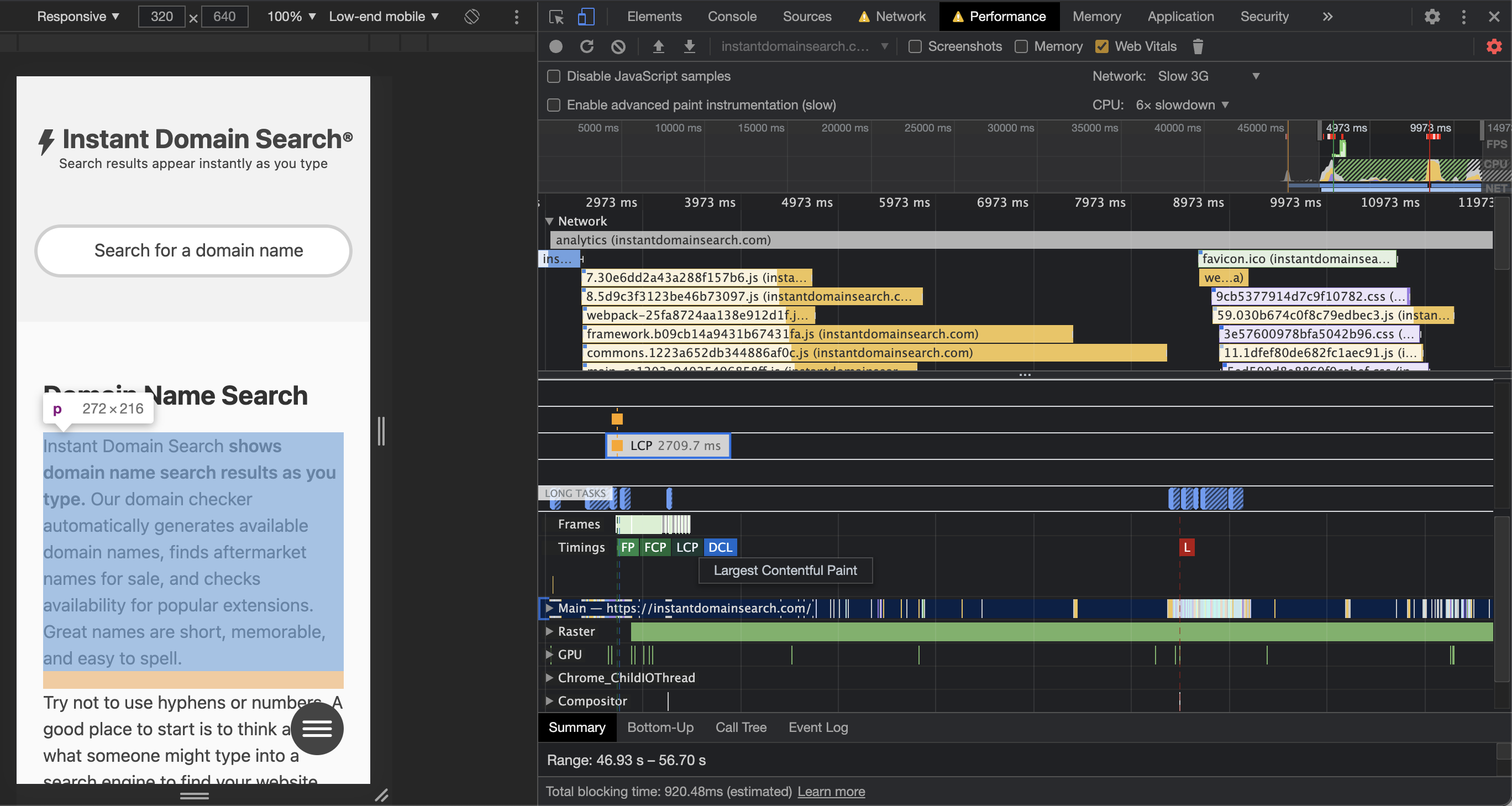Select the DCL timing marker
1512x806 pixels.
click(x=720, y=547)
